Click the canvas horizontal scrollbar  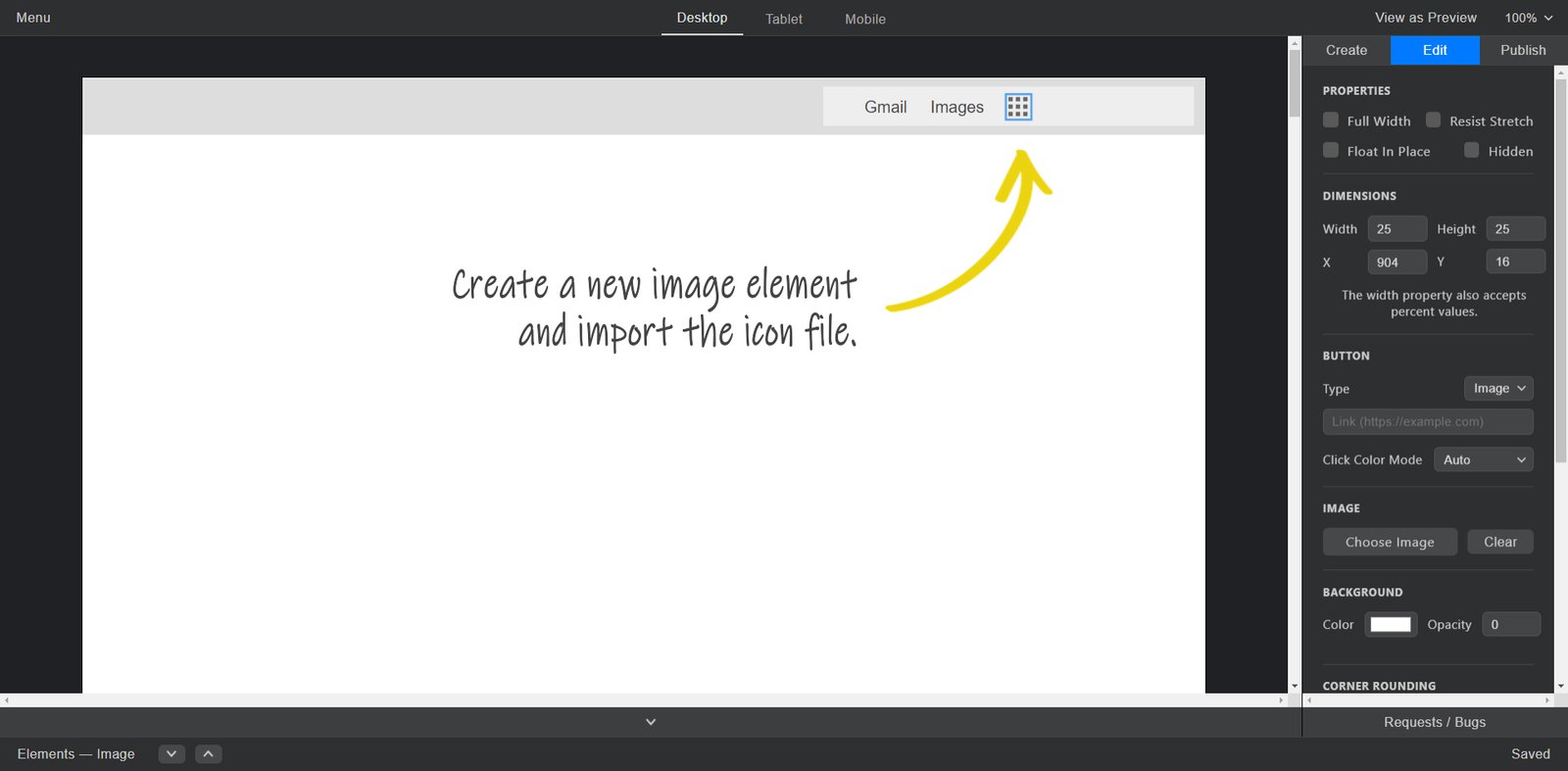[x=644, y=700]
